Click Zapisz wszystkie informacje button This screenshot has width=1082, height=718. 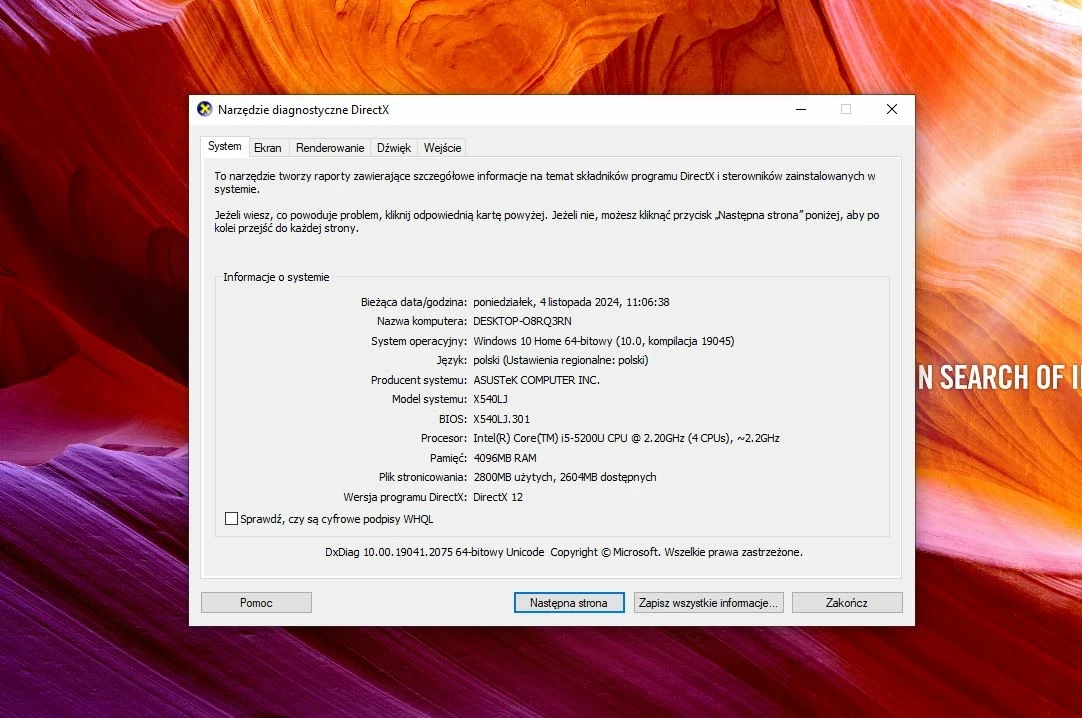(708, 603)
